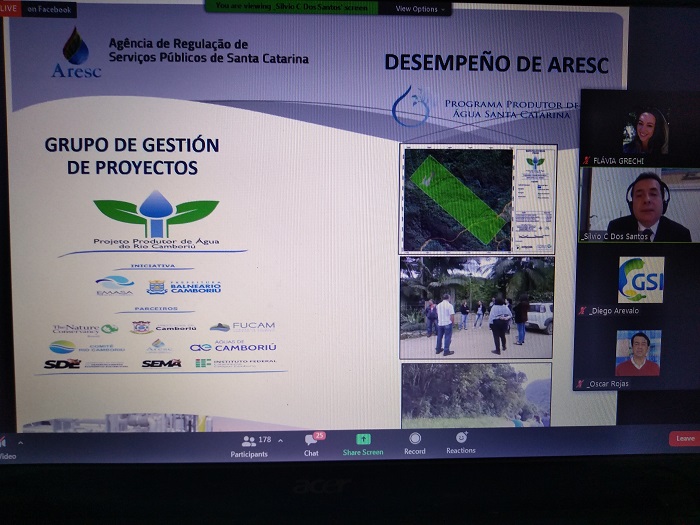Image resolution: width=700 pixels, height=525 pixels.
Task: Open the View Options dropdown
Action: (420, 9)
